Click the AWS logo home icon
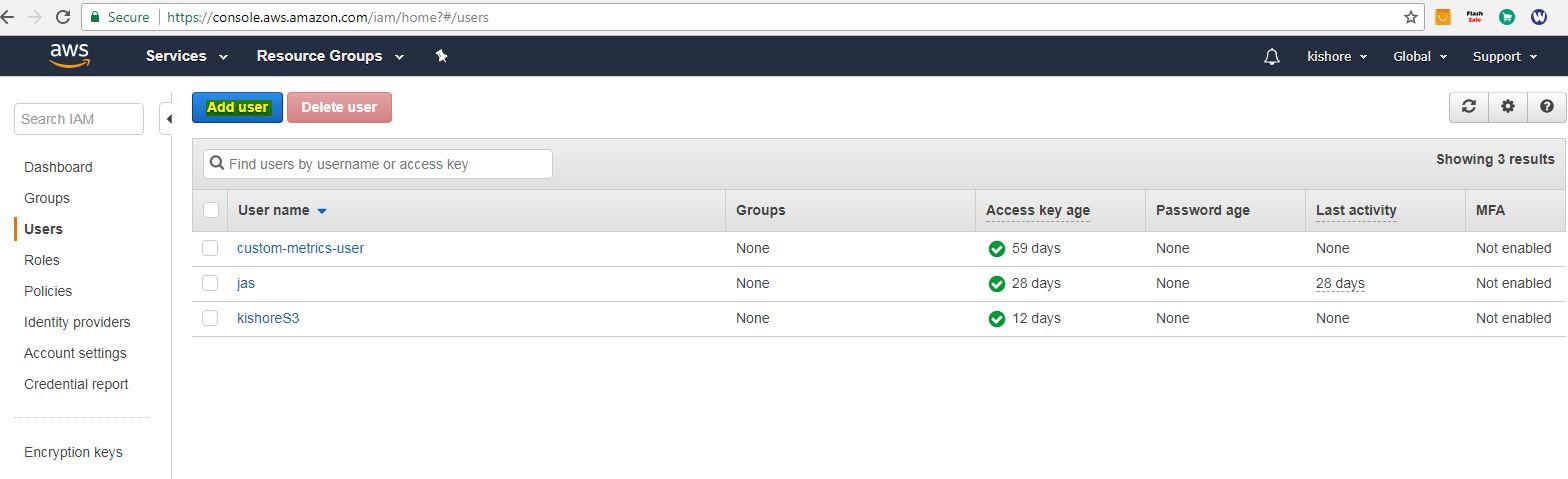The image size is (1568, 479). coord(69,56)
